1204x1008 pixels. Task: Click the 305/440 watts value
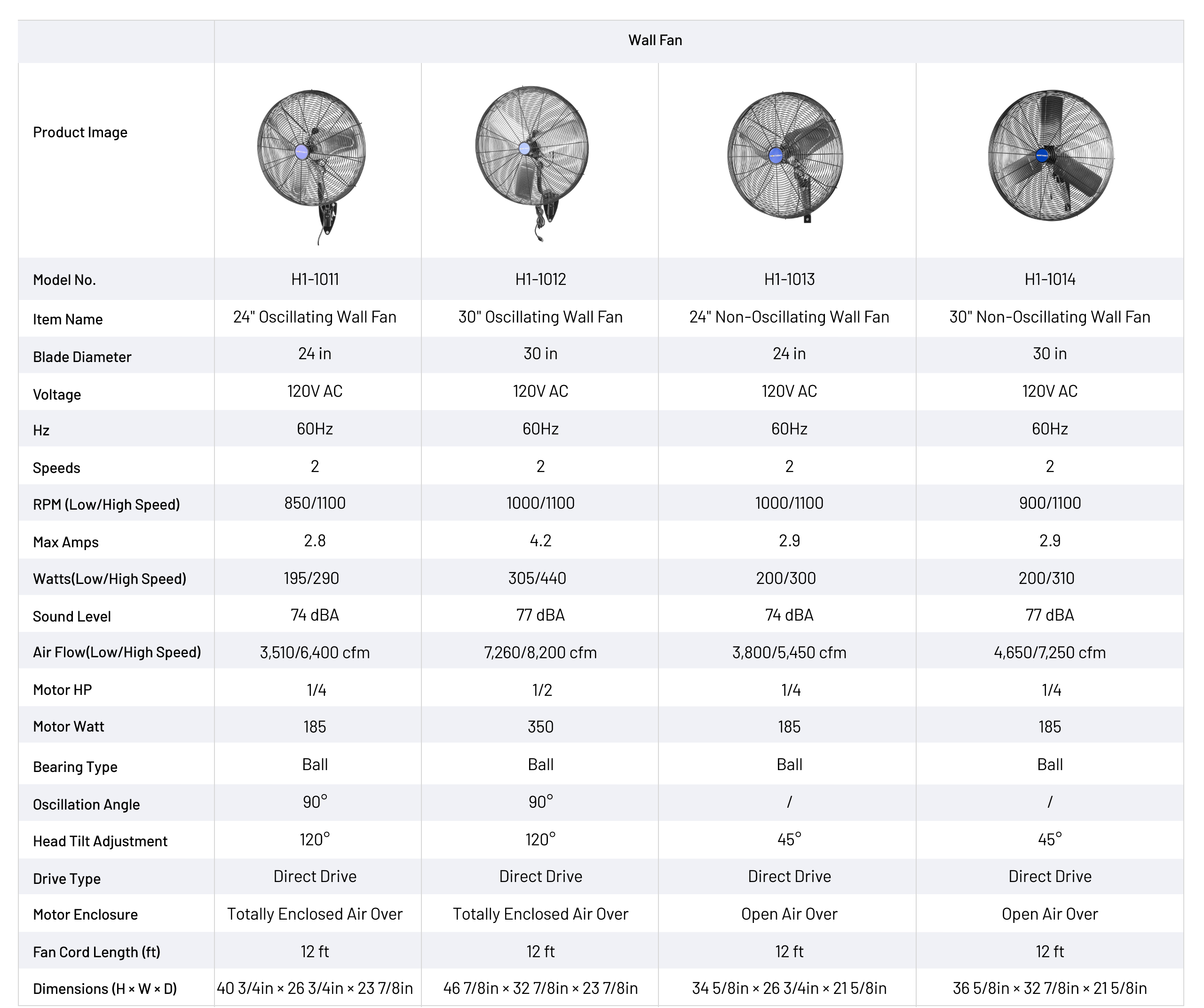537,578
